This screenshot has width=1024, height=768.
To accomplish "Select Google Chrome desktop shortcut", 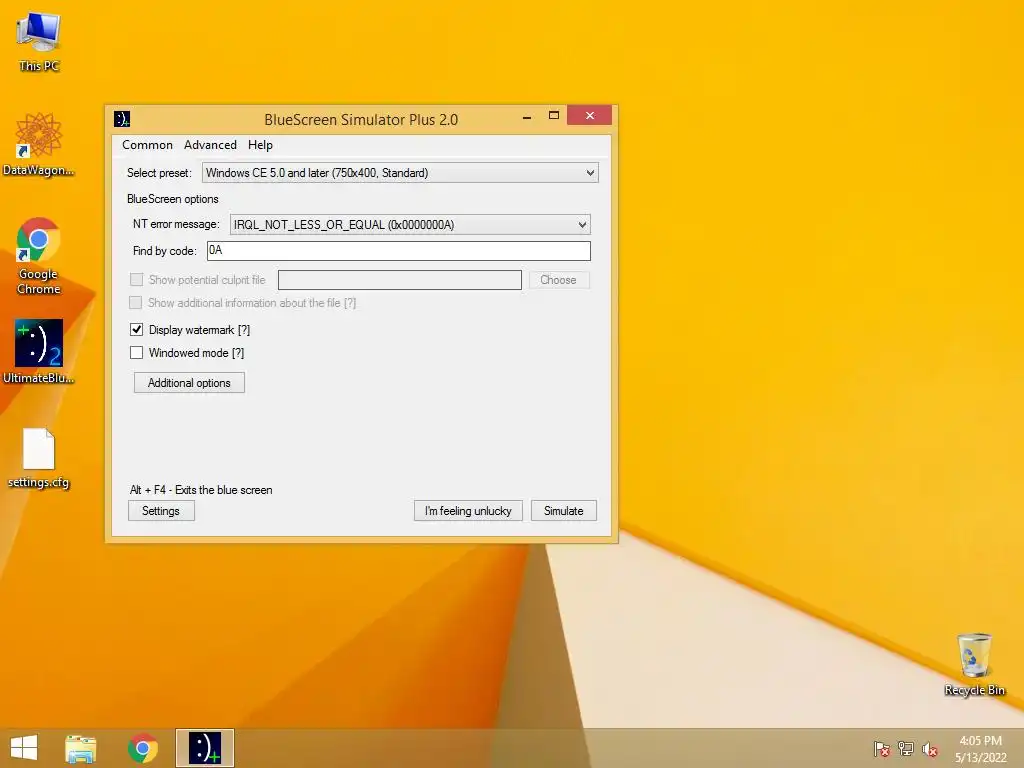I will click(x=39, y=255).
